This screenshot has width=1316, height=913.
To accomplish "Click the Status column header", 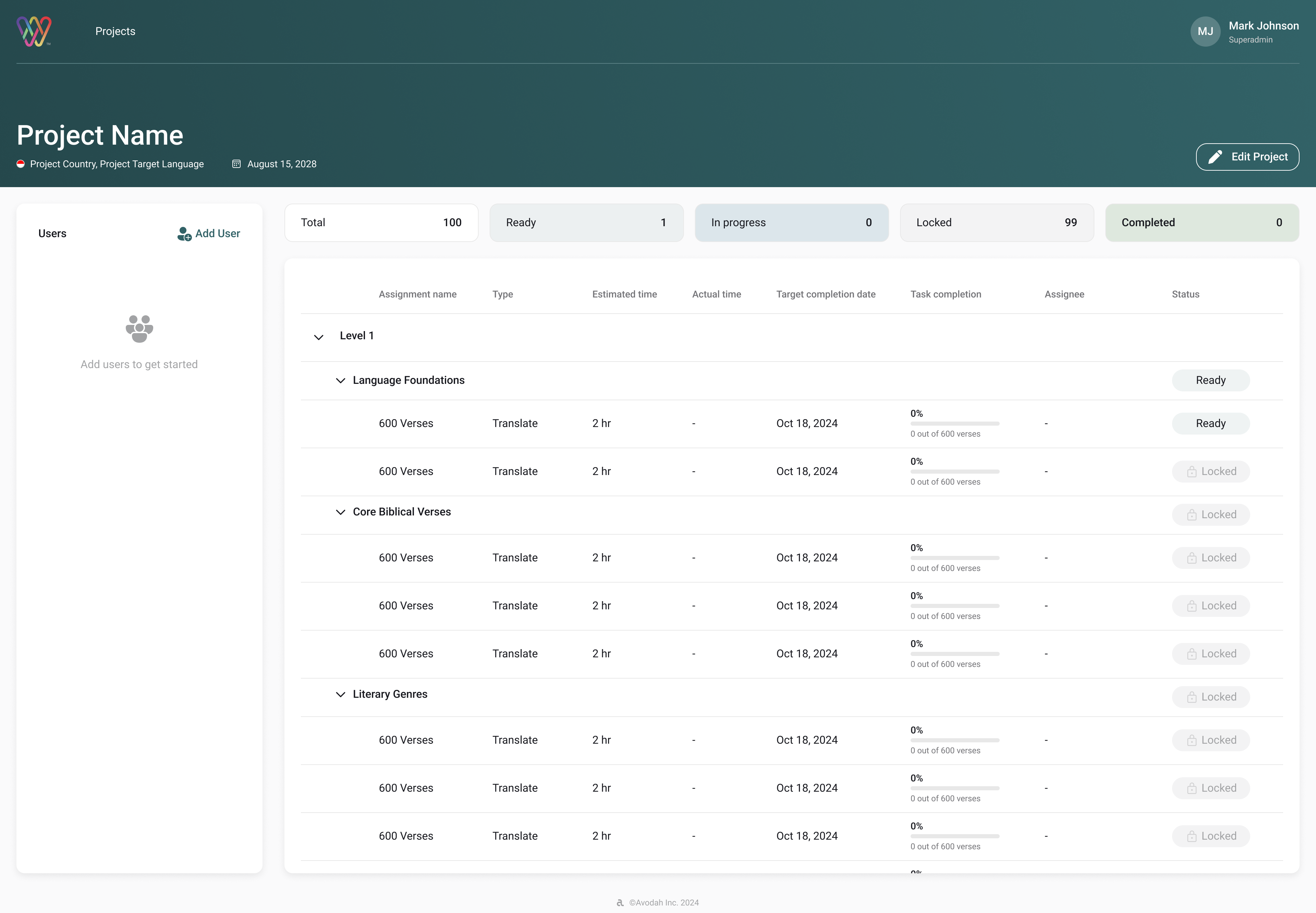I will (x=1186, y=294).
